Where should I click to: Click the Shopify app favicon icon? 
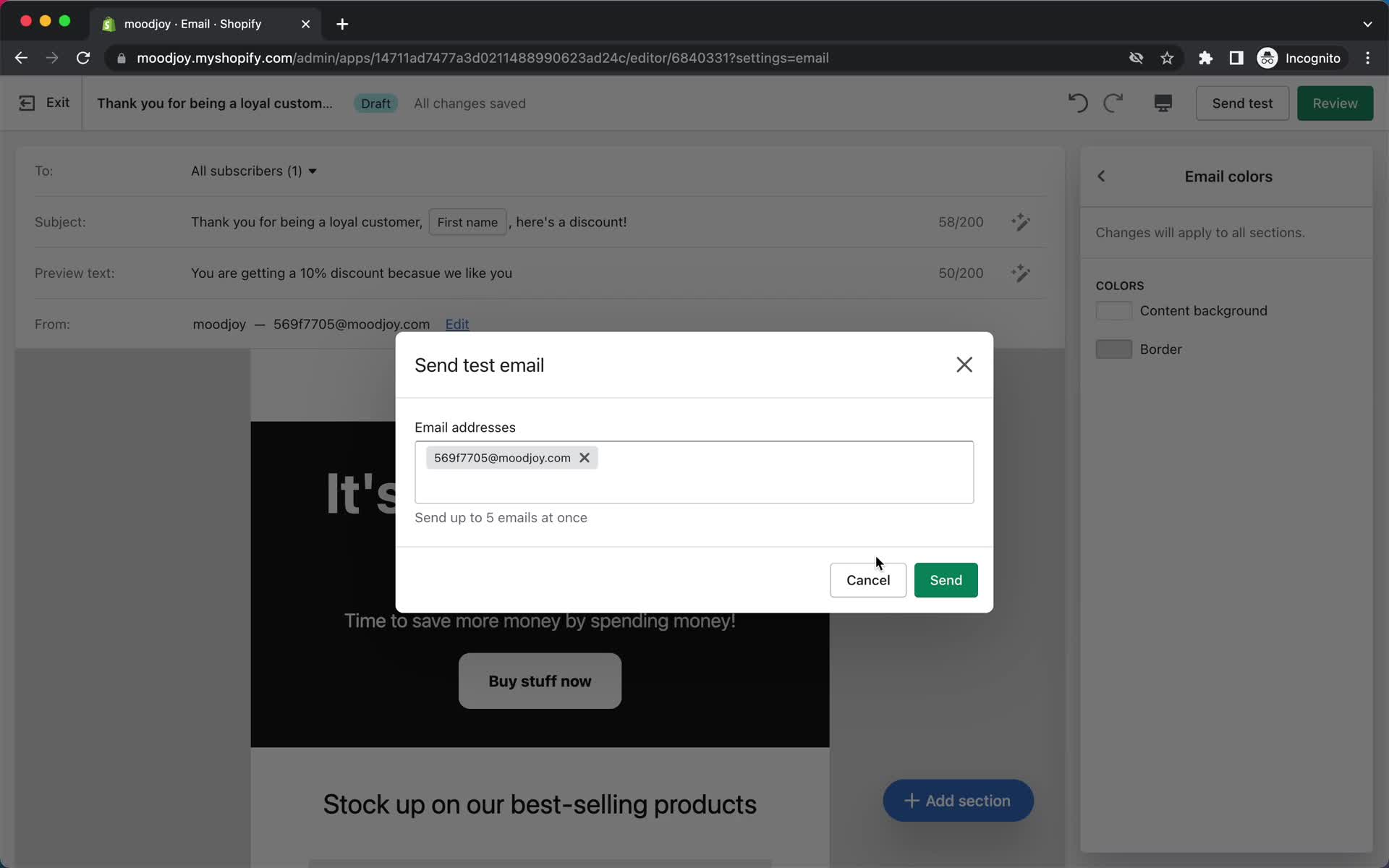(109, 22)
